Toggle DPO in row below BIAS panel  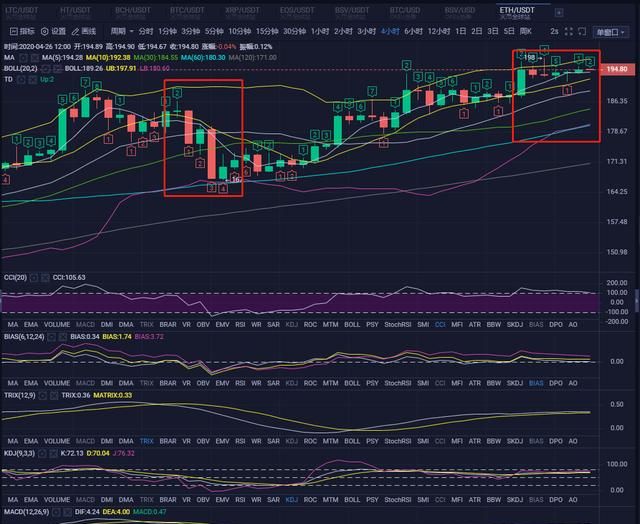pyautogui.click(x=556, y=383)
